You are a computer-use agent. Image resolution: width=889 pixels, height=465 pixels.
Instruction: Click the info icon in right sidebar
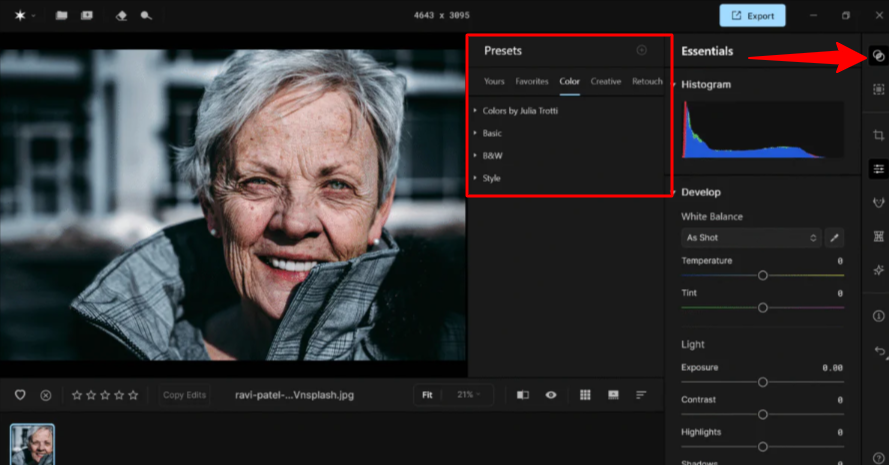[878, 316]
